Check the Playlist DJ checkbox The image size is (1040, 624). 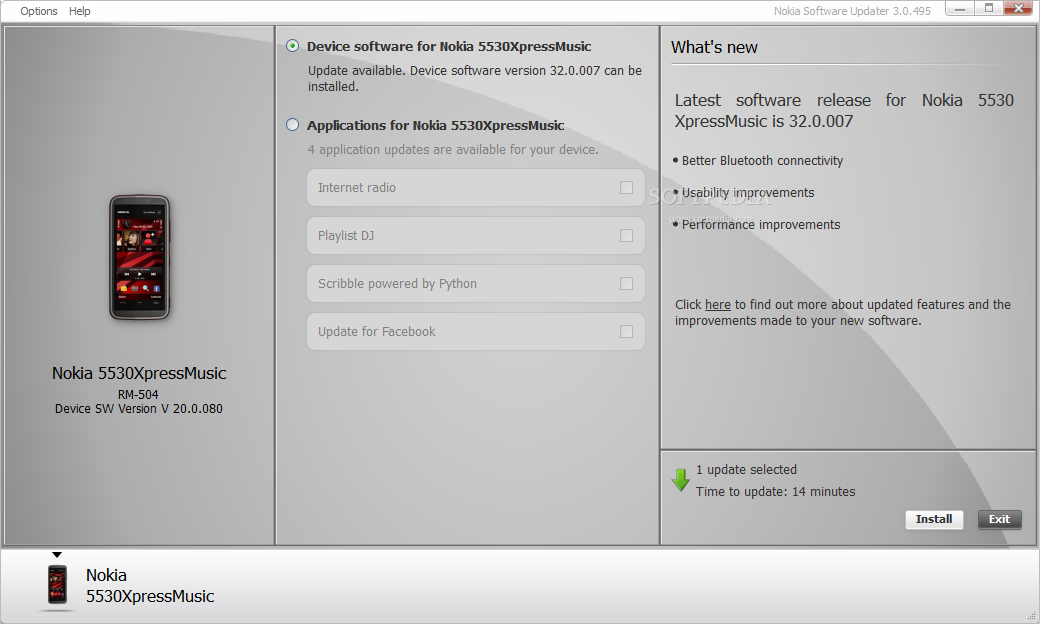(626, 235)
